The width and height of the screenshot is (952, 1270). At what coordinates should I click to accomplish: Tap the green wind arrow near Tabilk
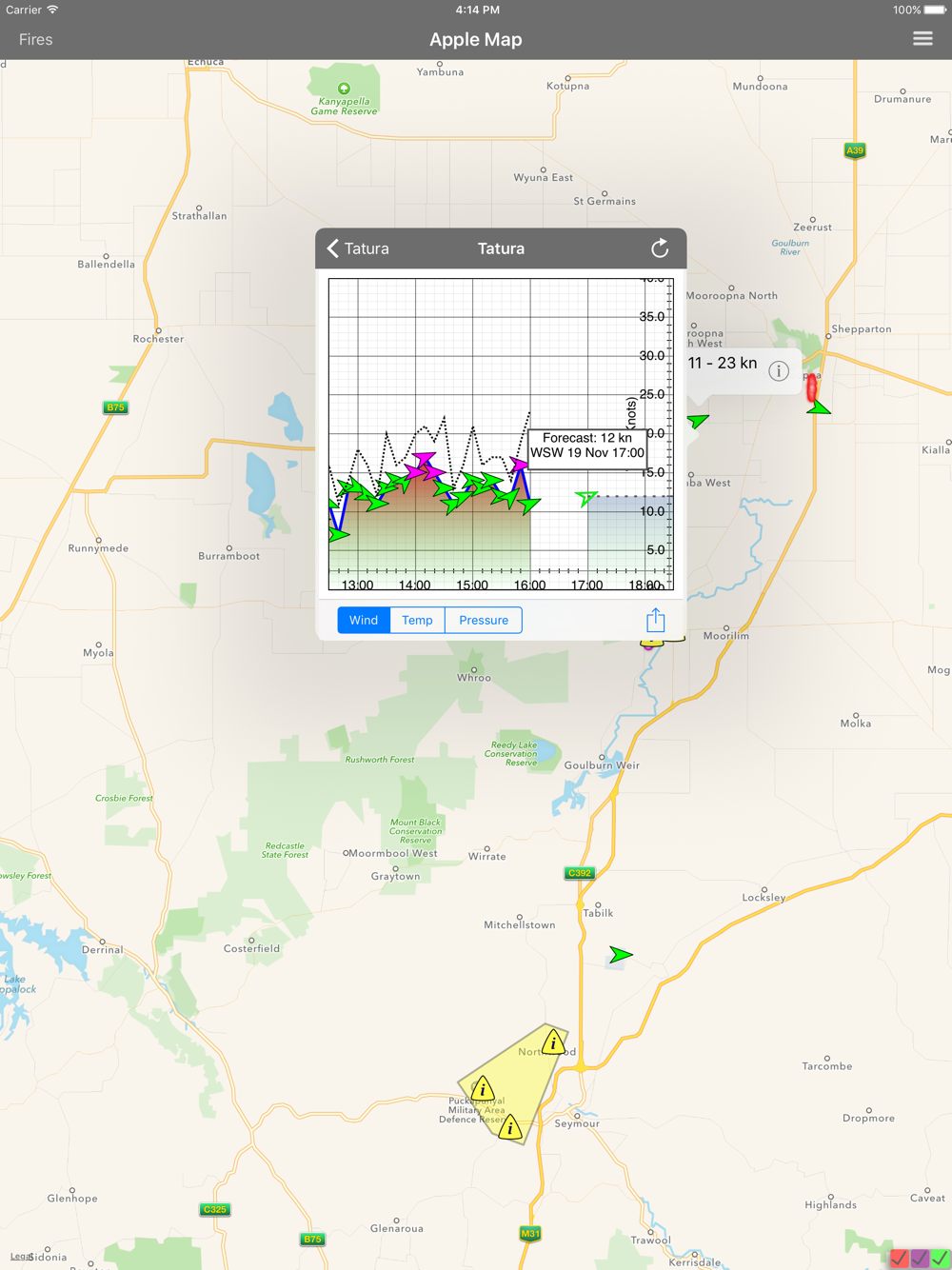pyautogui.click(x=621, y=954)
